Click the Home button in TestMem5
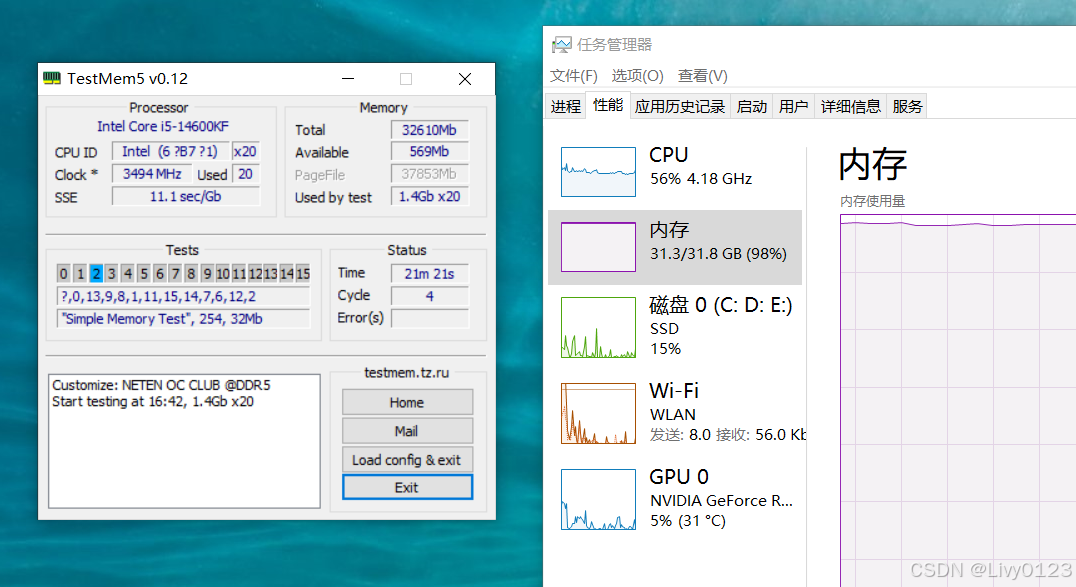The image size is (1076, 587). [407, 402]
